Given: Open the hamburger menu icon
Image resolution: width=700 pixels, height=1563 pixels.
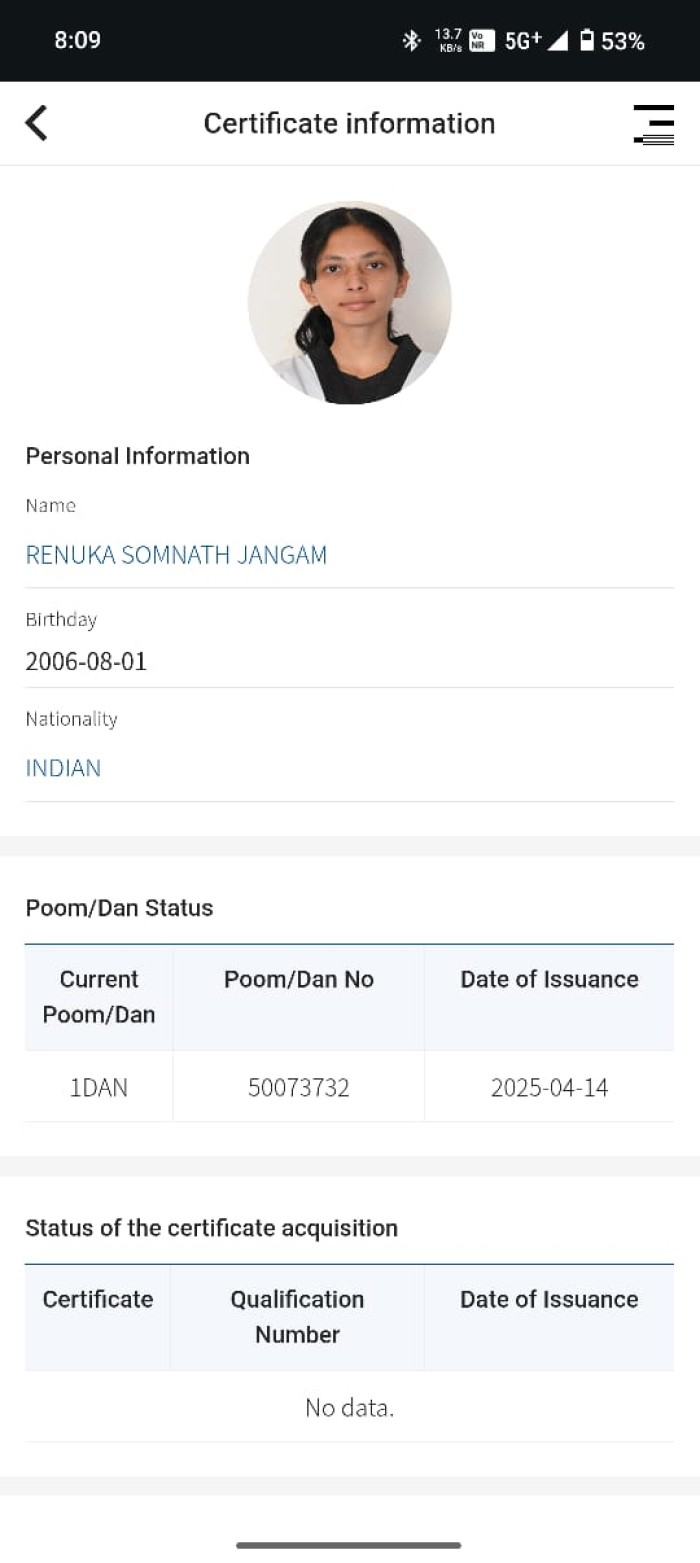Looking at the screenshot, I should tap(653, 124).
